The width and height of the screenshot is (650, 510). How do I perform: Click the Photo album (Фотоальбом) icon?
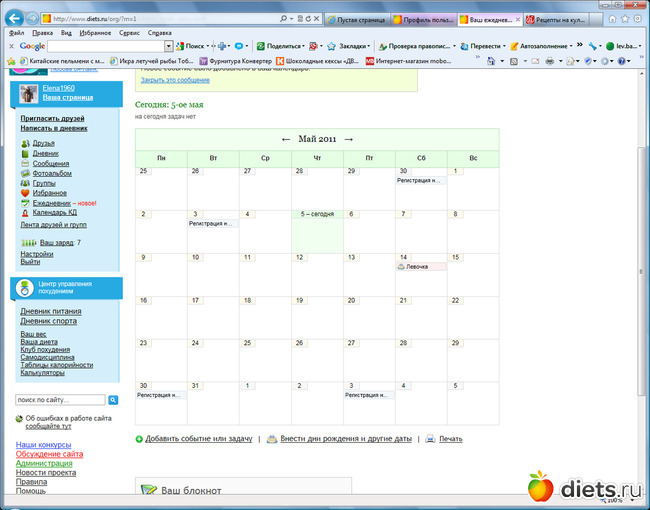tap(25, 173)
